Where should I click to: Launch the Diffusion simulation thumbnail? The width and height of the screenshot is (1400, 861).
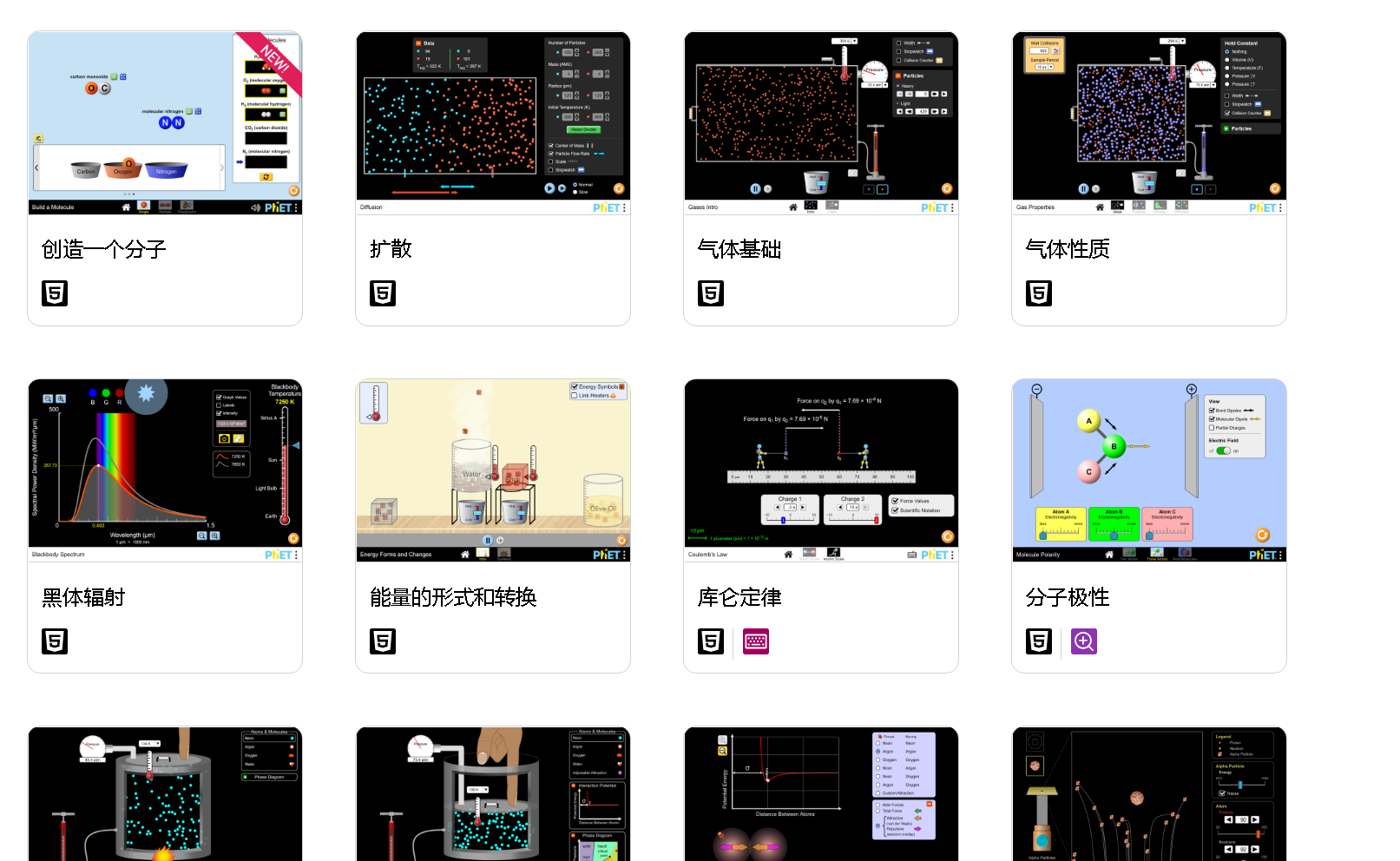(493, 123)
